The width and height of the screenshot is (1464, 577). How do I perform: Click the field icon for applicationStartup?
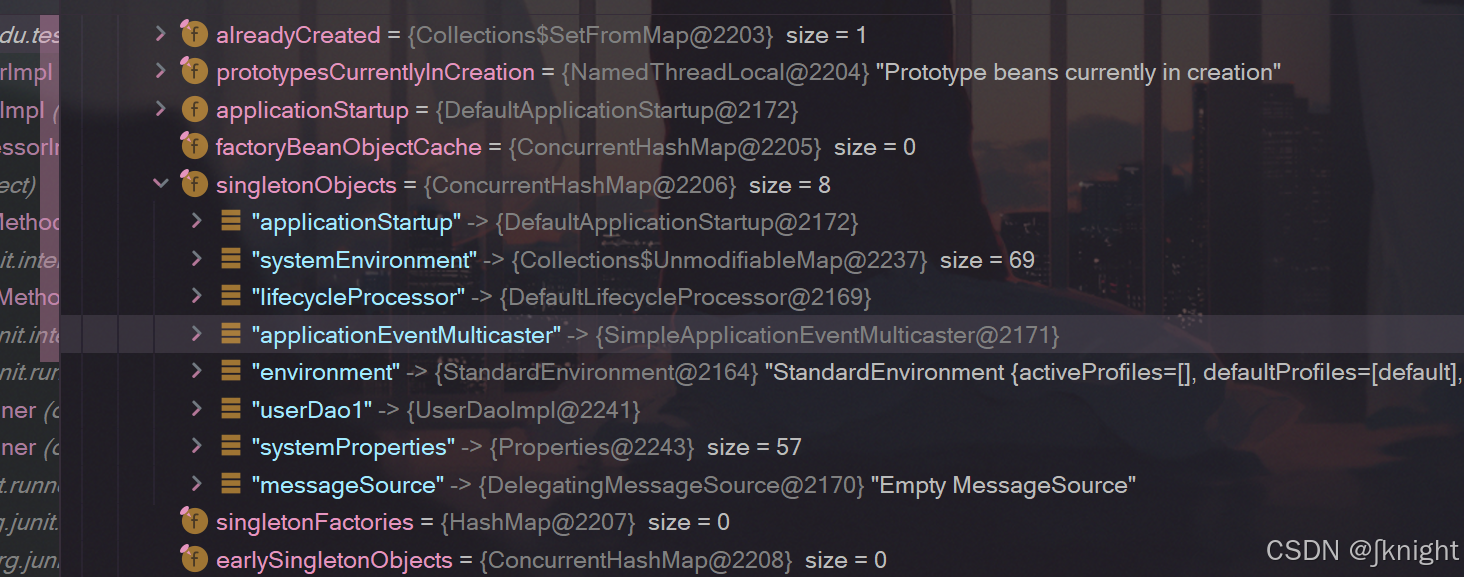click(194, 109)
